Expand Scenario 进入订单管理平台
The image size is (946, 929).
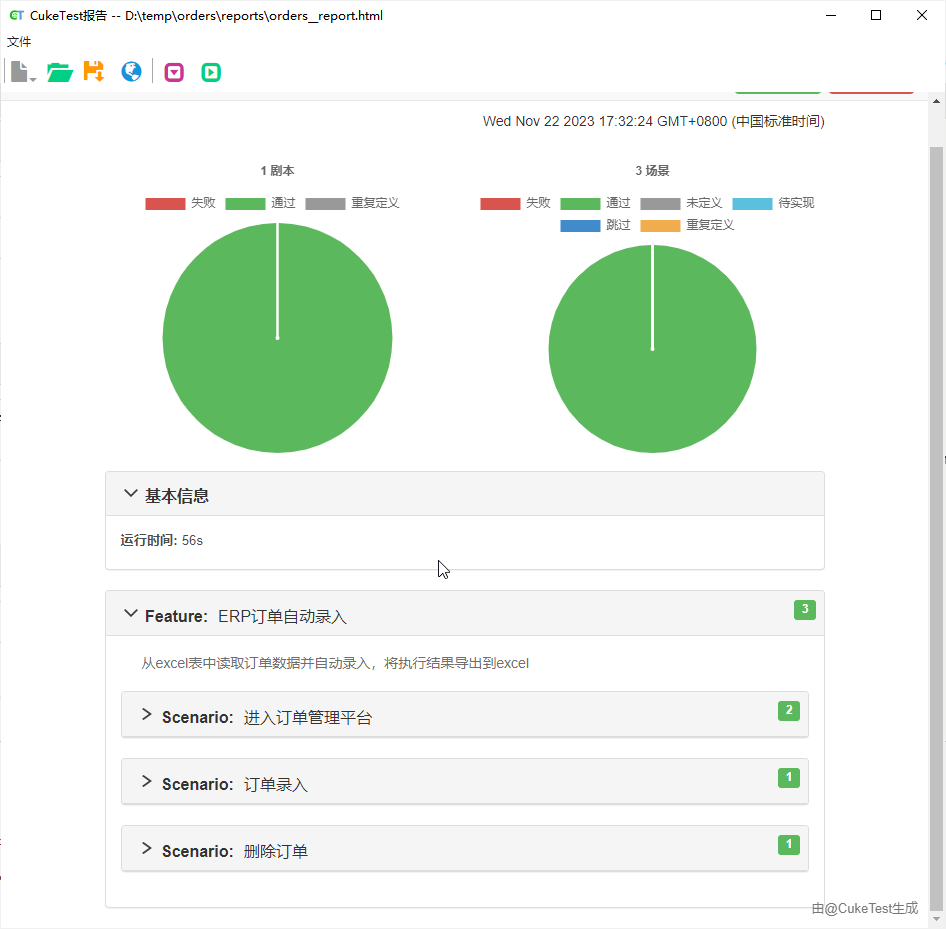(x=146, y=715)
